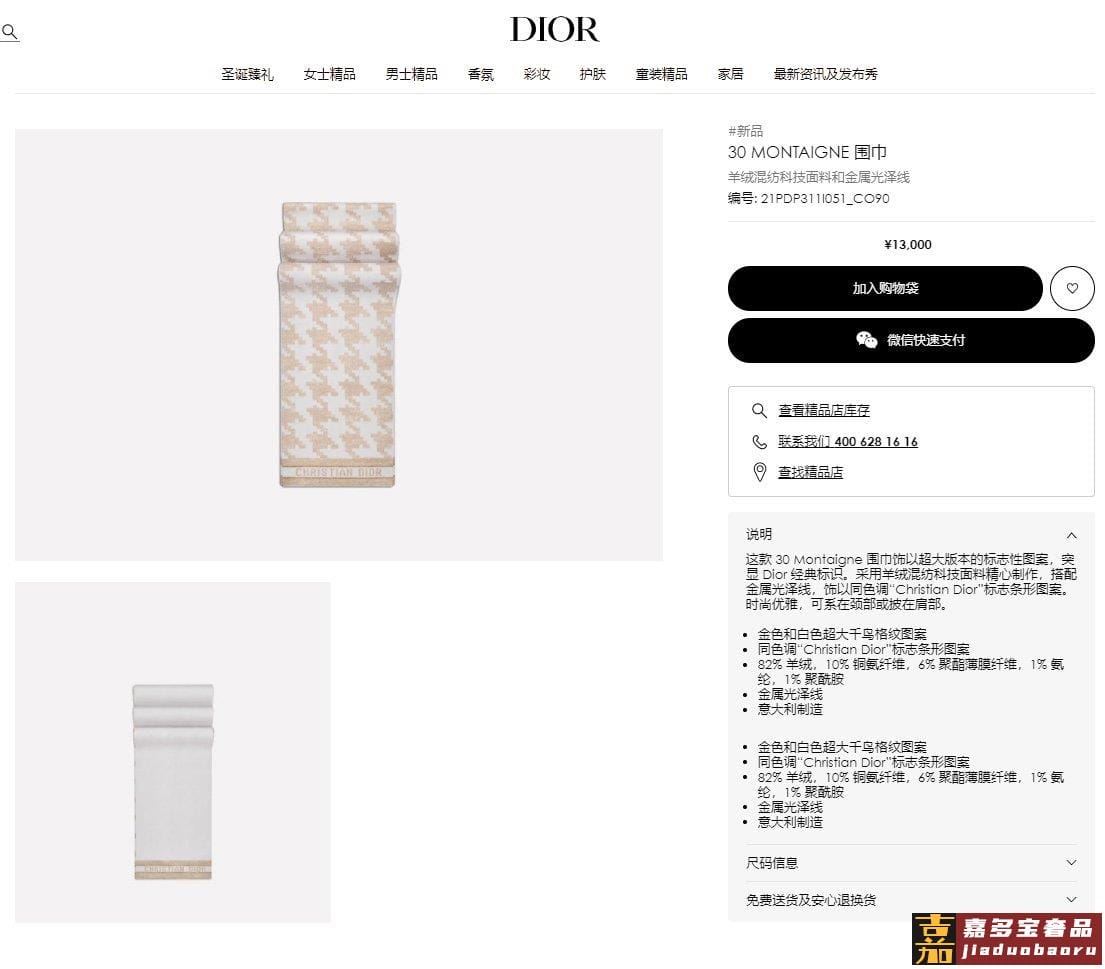Pay using 微信快速支付 button
The height and width of the screenshot is (969, 1105).
(x=911, y=340)
